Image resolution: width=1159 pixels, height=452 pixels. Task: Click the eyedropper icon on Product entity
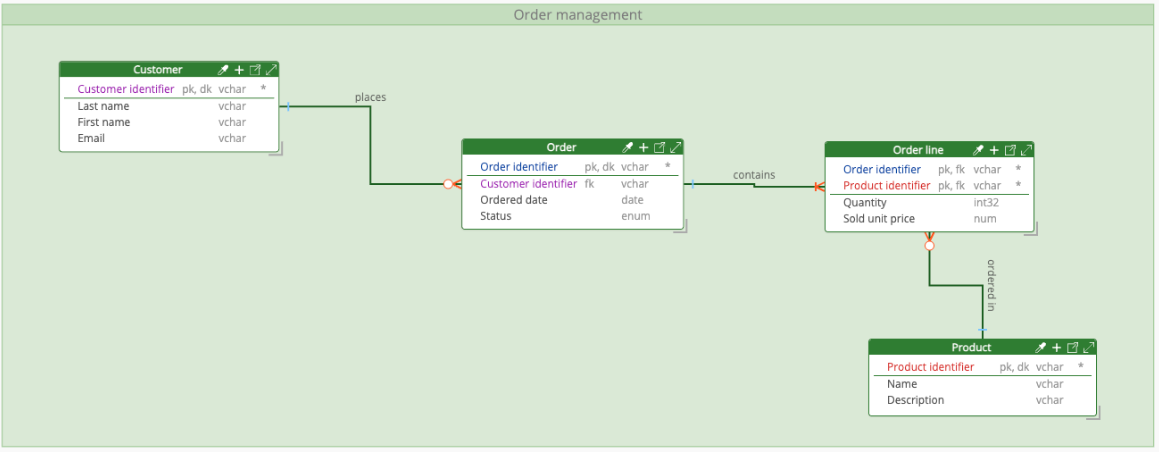[x=1041, y=347]
